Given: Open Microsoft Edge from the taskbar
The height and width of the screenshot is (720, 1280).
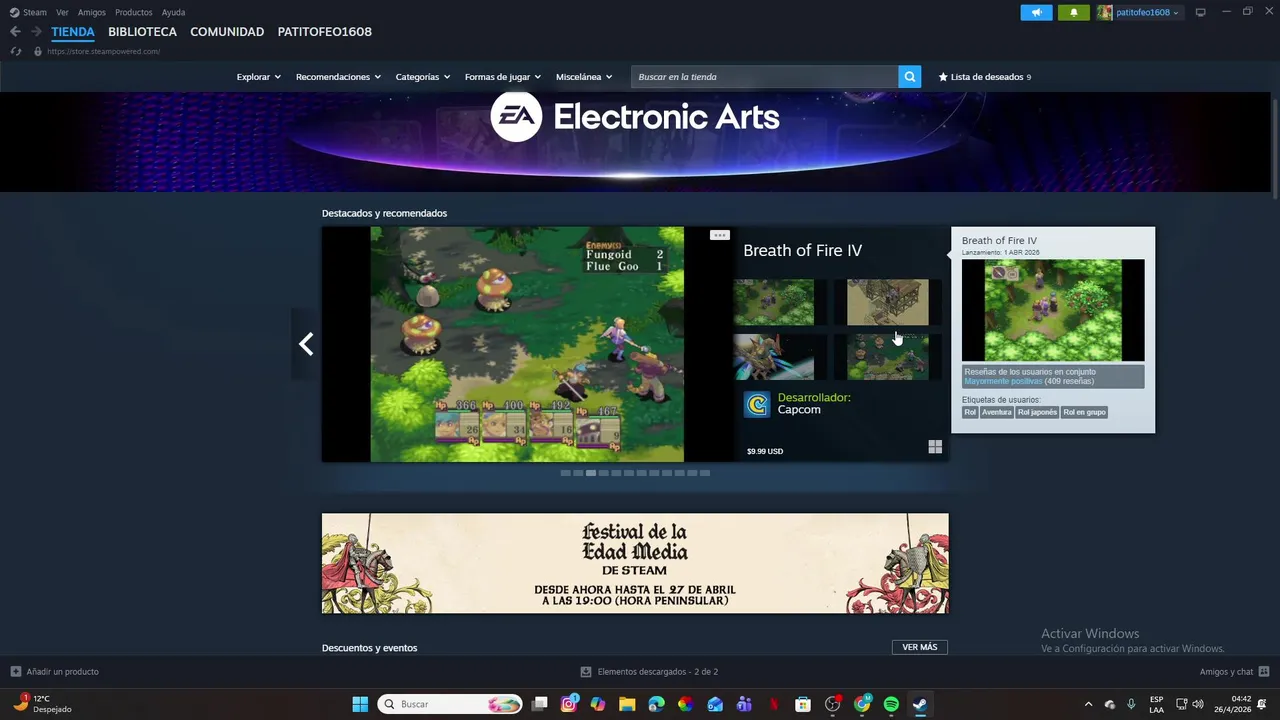Looking at the screenshot, I should [656, 704].
